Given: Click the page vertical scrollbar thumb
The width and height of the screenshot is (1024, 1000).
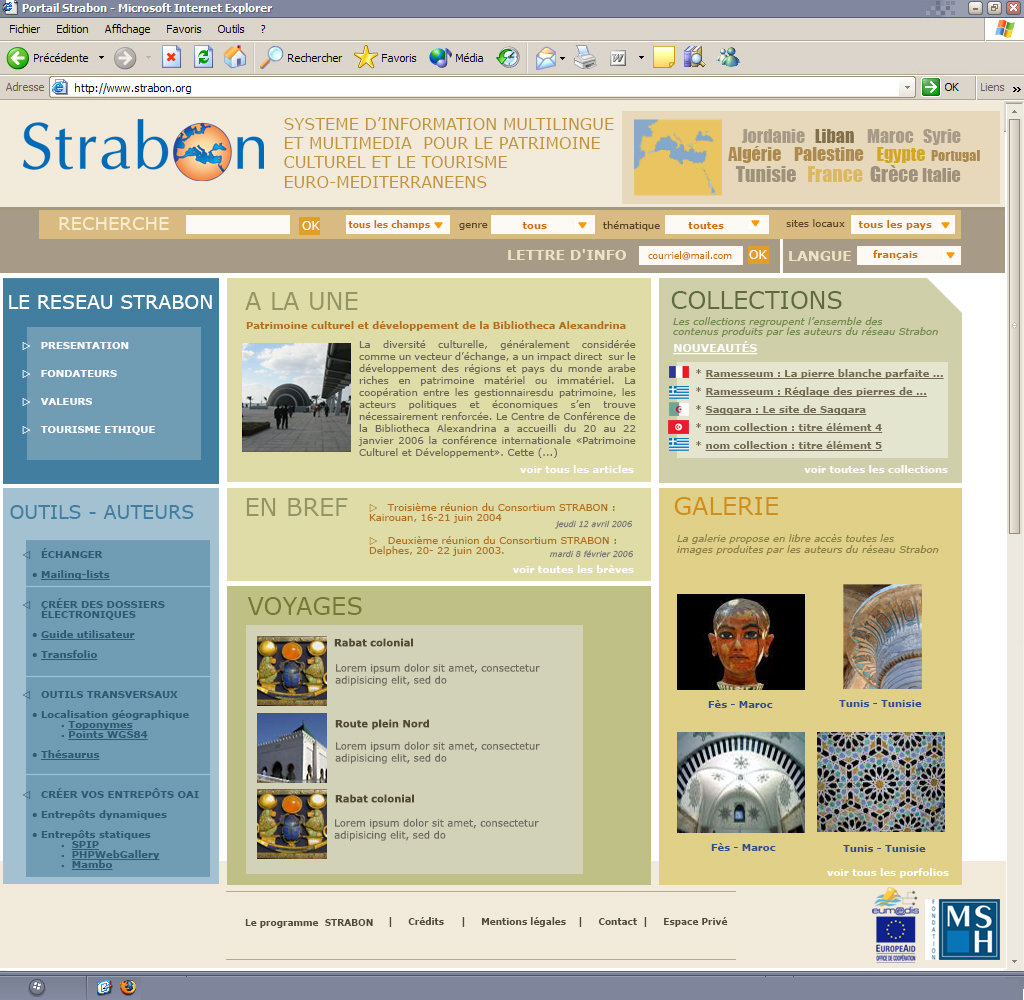Looking at the screenshot, I should [x=1014, y=328].
